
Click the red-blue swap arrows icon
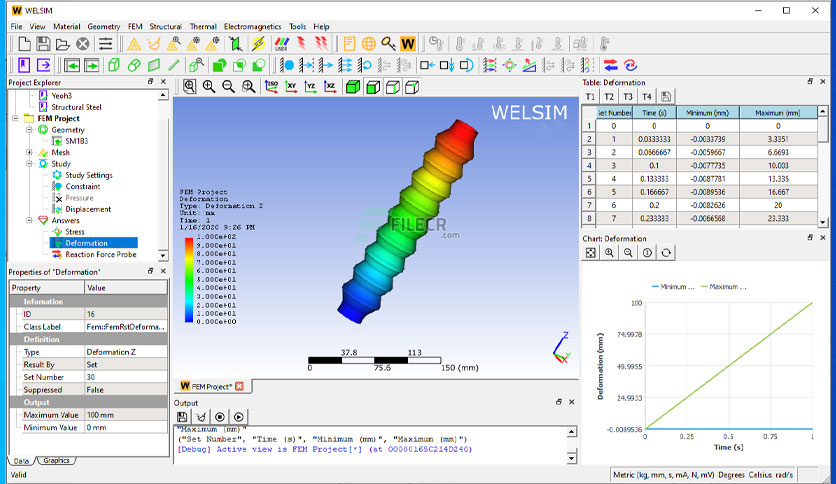[x=611, y=65]
